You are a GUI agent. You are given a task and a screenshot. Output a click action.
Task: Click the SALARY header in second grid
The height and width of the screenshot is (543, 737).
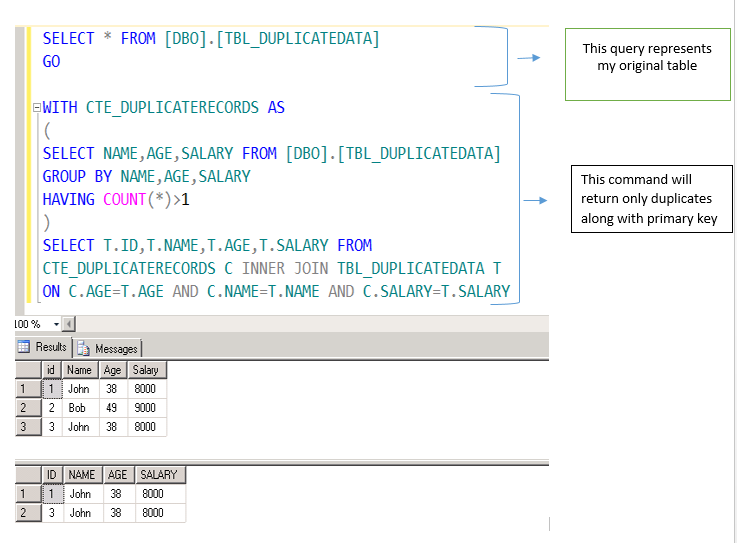[159, 475]
